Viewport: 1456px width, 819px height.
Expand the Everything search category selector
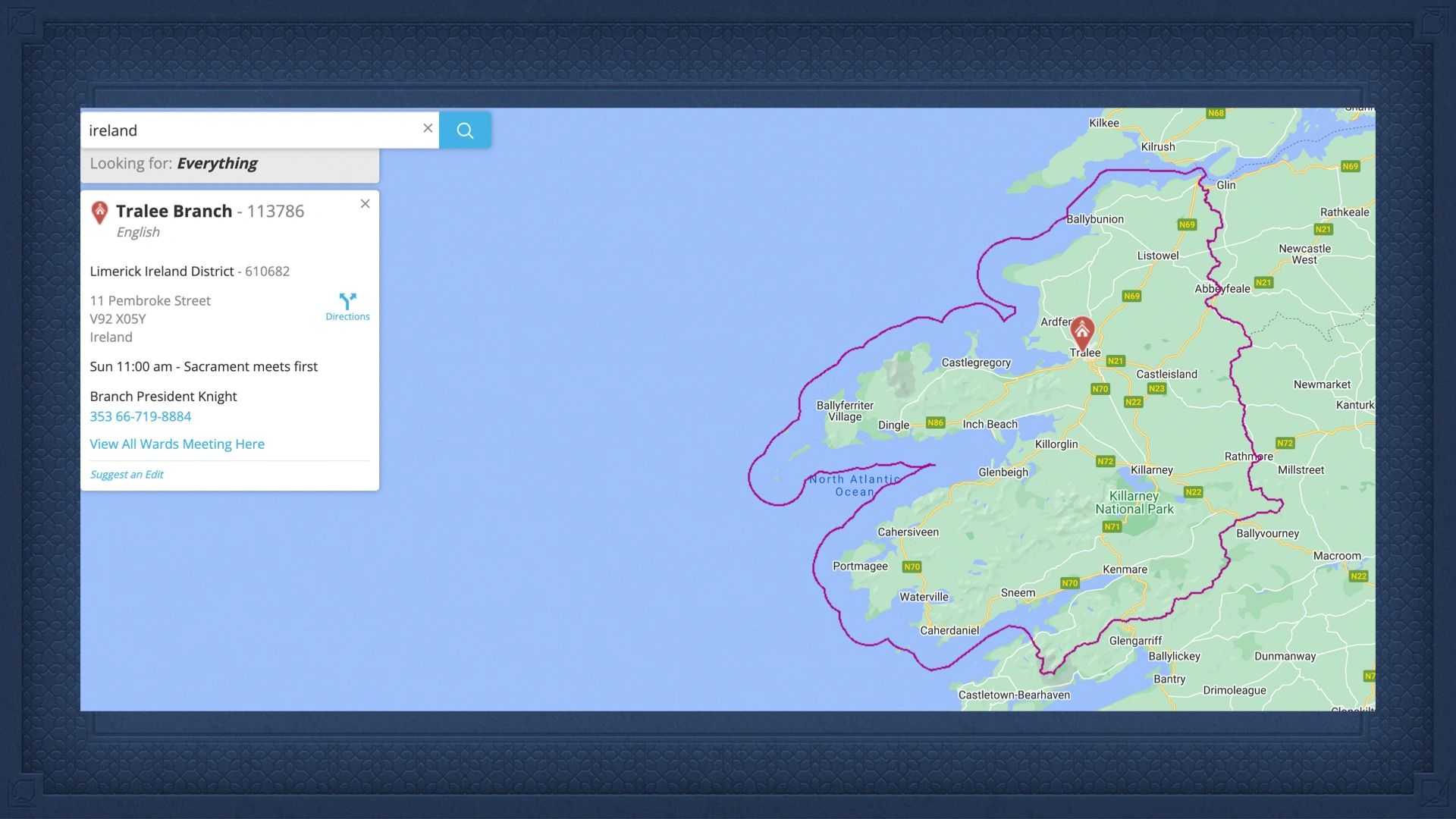coord(217,163)
